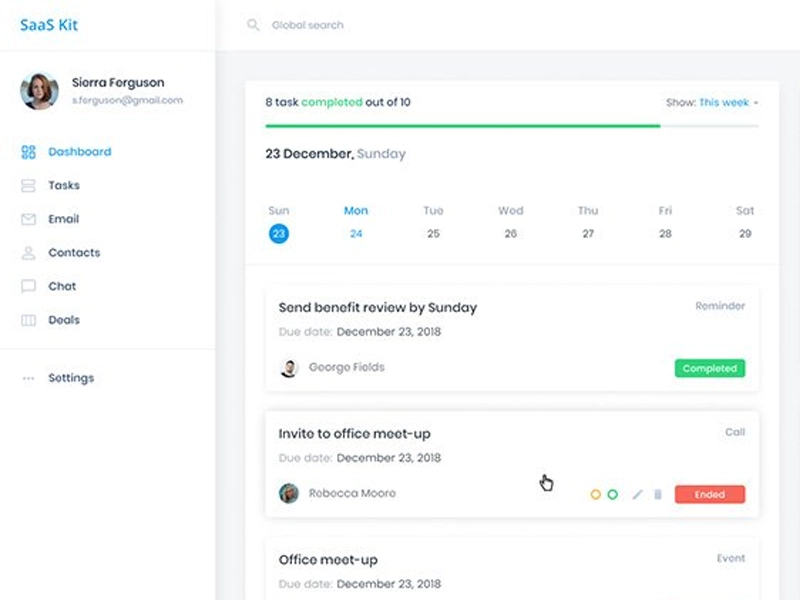Click the Deals icon in sidebar

coord(28,320)
